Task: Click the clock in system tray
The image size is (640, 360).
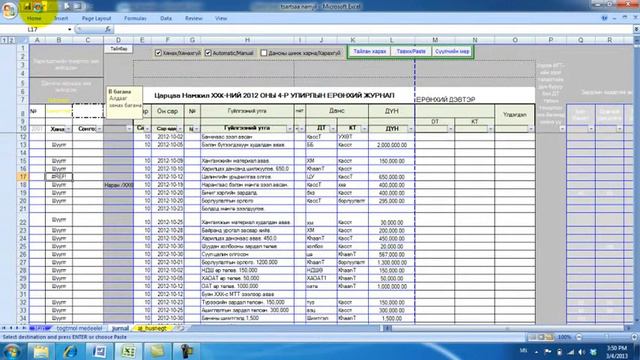Action: (x=616, y=352)
